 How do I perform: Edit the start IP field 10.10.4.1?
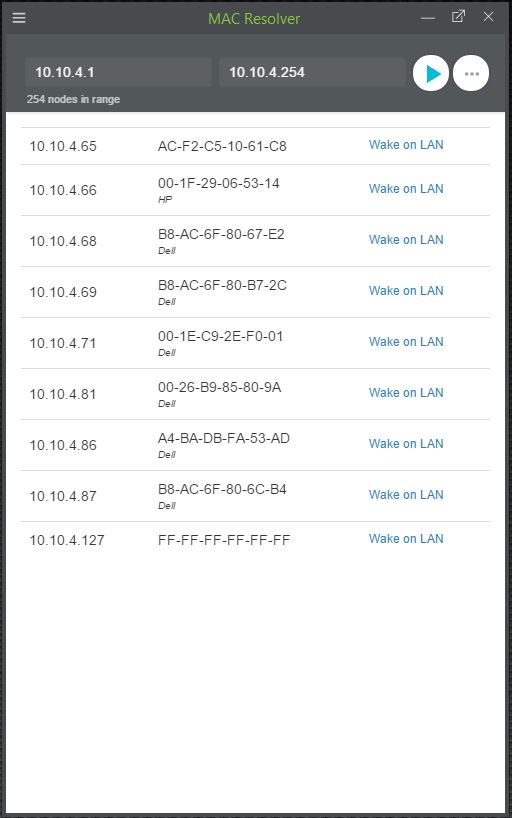[118, 72]
